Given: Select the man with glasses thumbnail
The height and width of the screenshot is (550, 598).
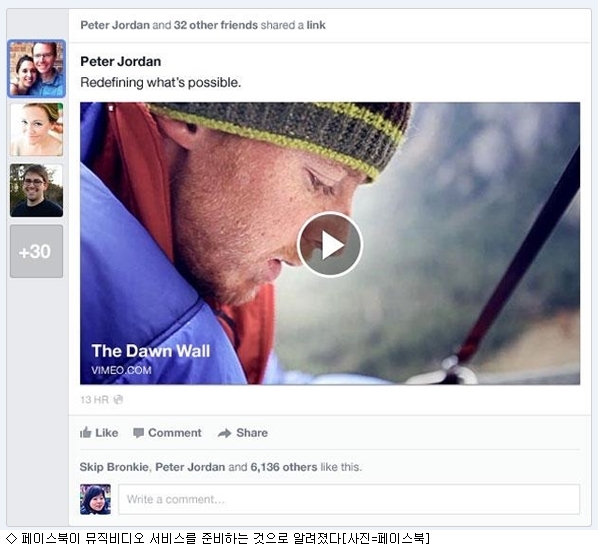Looking at the screenshot, I should [36, 191].
